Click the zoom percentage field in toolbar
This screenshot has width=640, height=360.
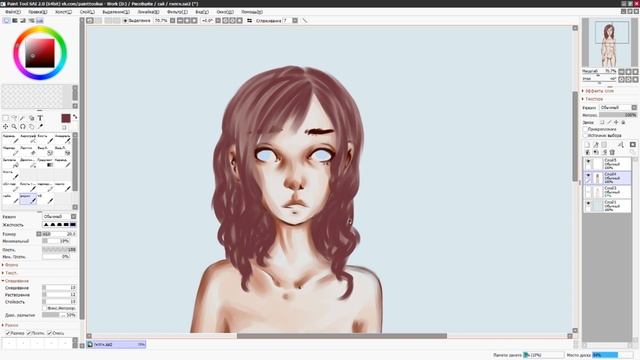[x=161, y=20]
